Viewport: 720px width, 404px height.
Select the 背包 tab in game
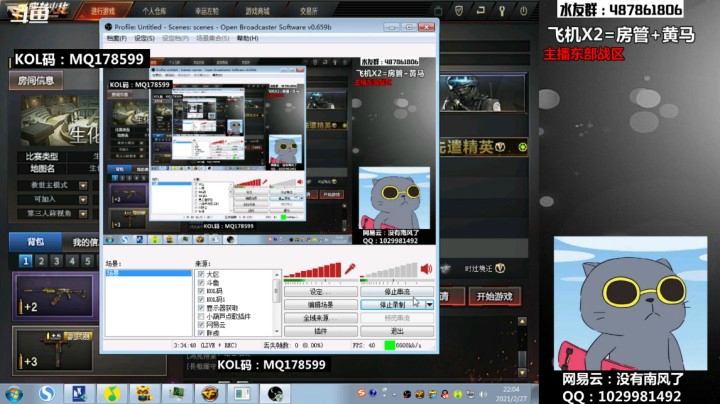[36, 241]
